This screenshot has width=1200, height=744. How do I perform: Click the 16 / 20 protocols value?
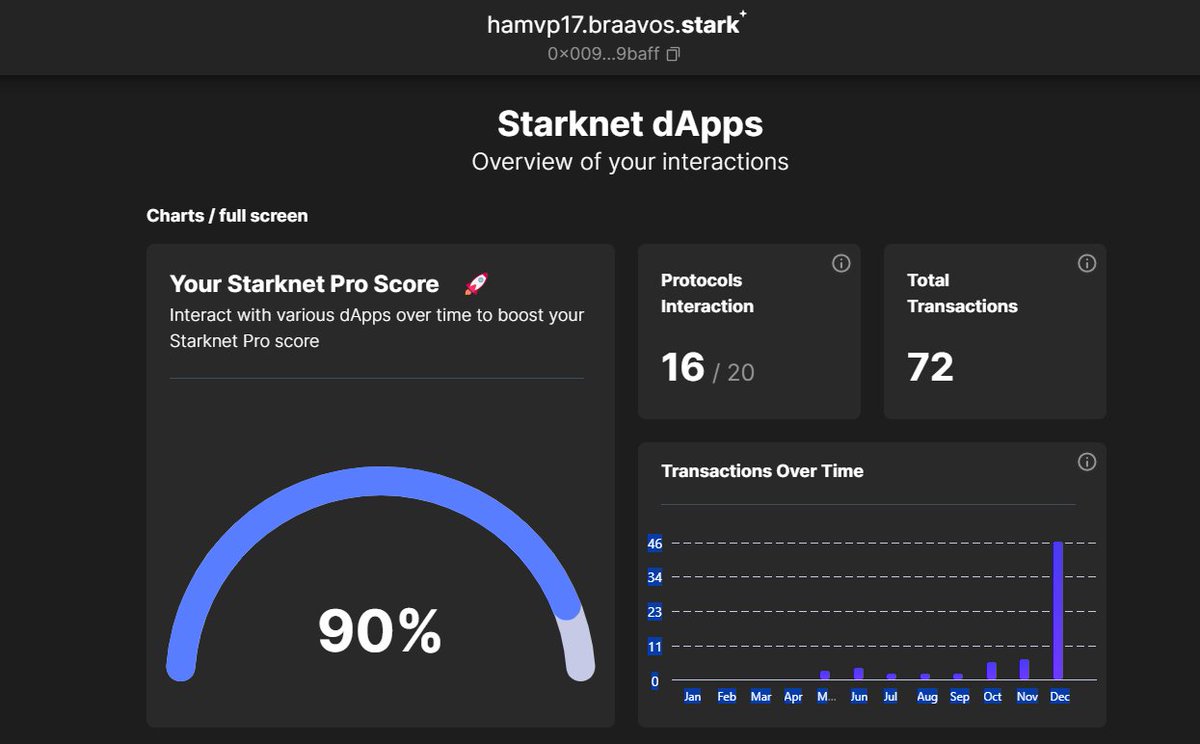708,368
